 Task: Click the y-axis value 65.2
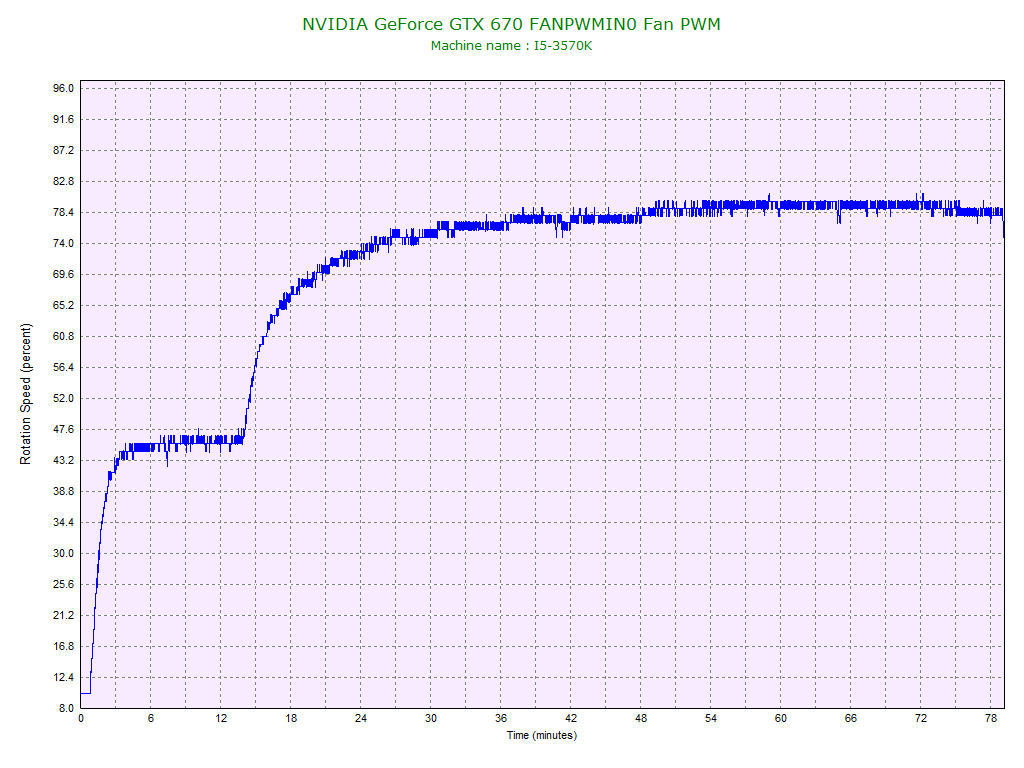[x=63, y=306]
